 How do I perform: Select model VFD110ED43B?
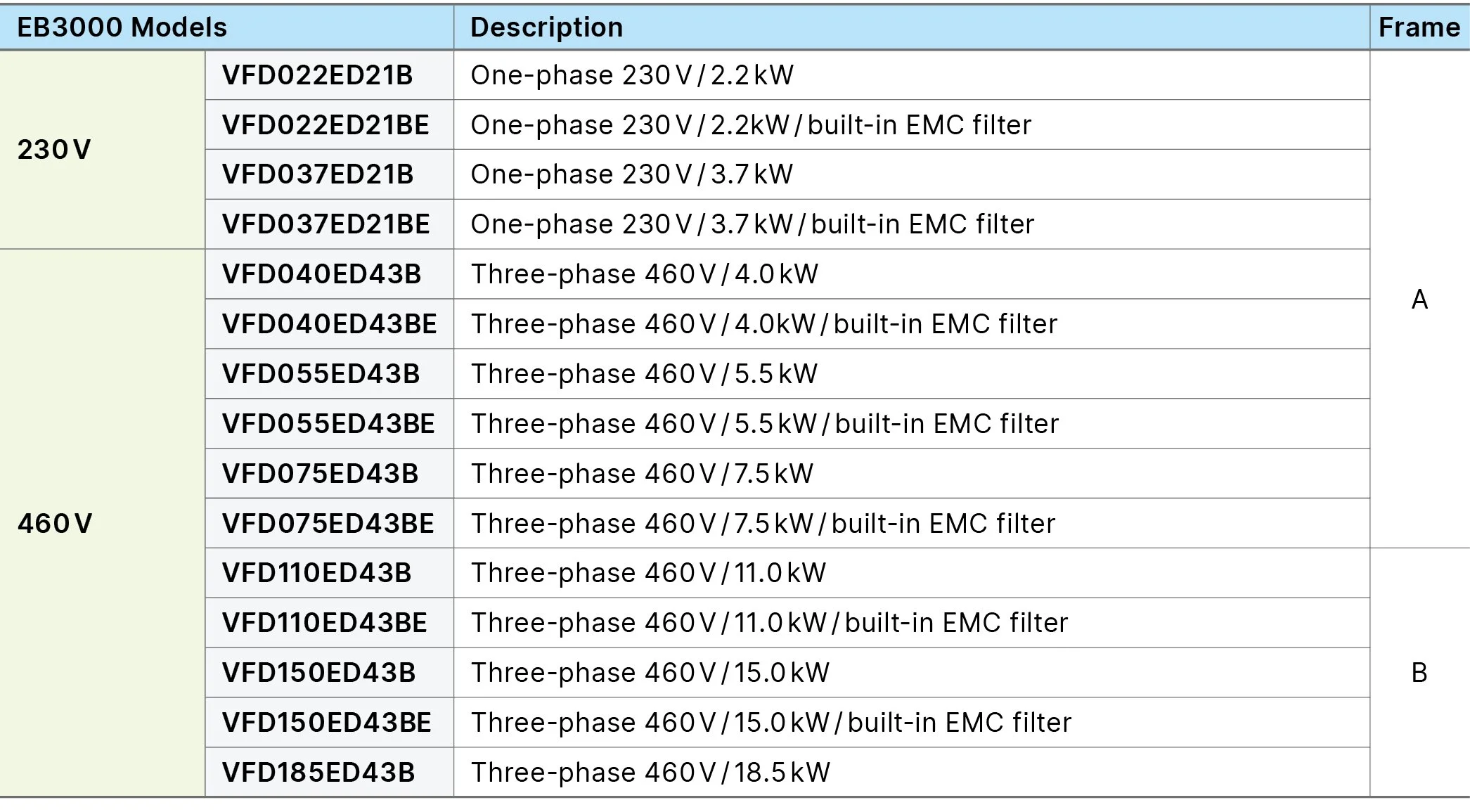point(329,573)
